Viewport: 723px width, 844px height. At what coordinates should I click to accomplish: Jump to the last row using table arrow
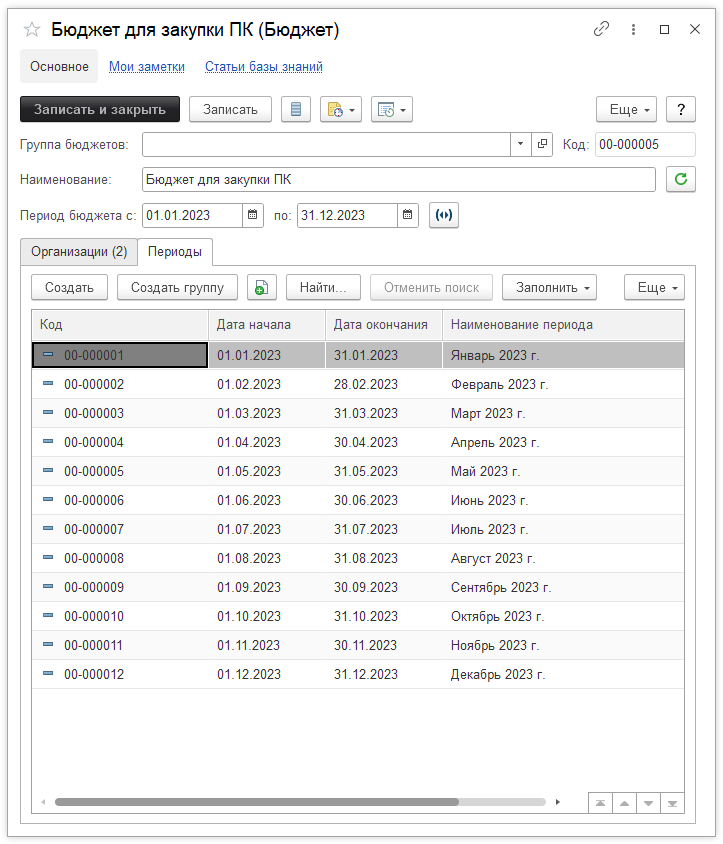coord(672,803)
